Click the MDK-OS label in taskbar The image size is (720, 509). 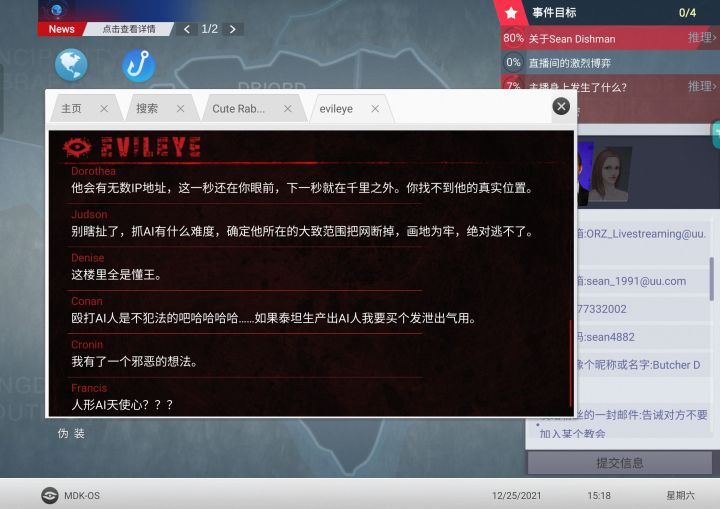point(82,496)
